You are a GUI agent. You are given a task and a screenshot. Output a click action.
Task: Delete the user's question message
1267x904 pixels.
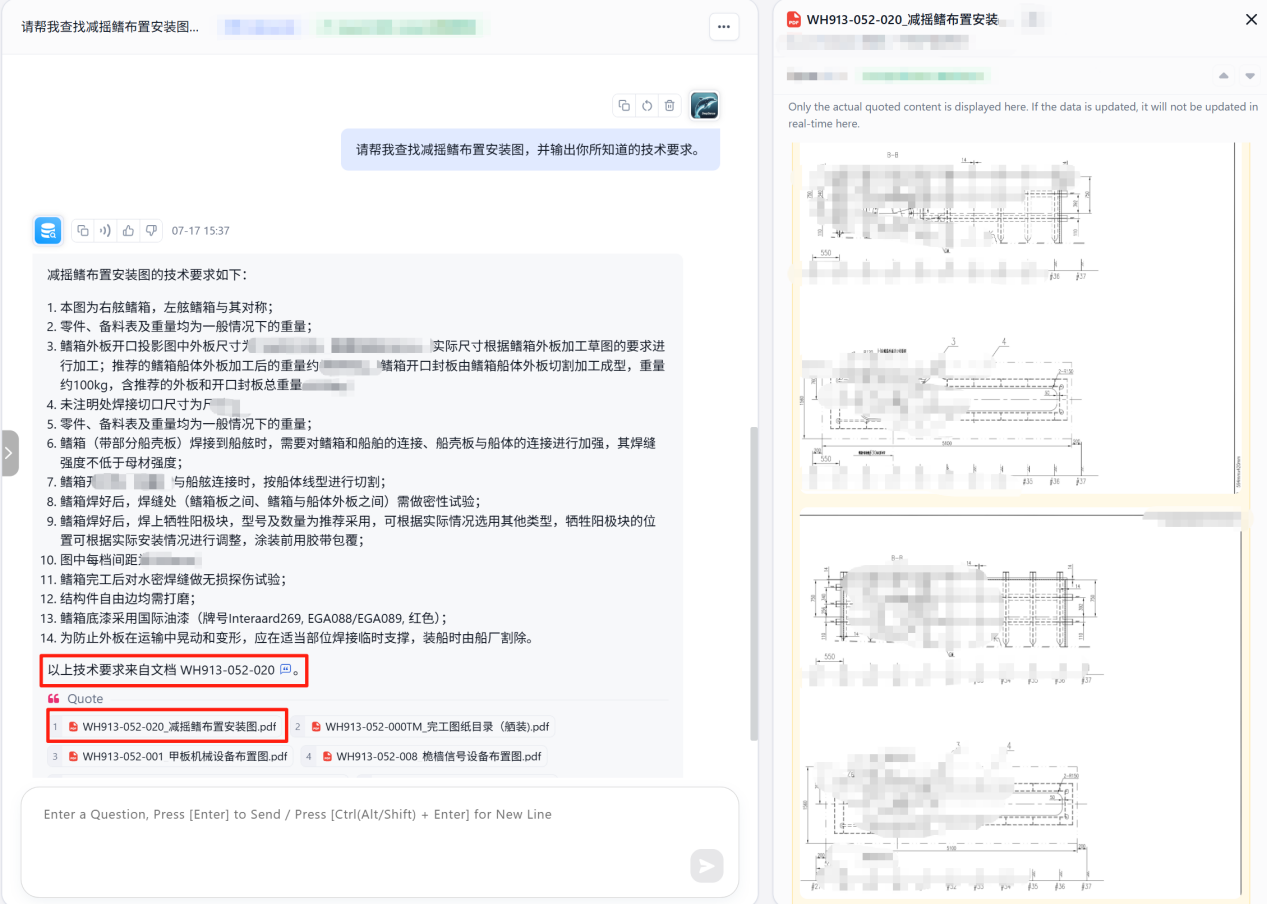(670, 106)
